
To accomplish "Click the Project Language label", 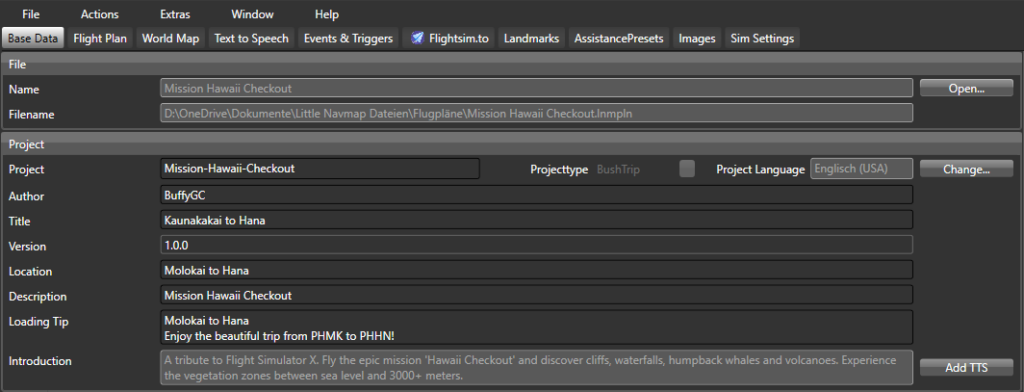I will [760, 169].
